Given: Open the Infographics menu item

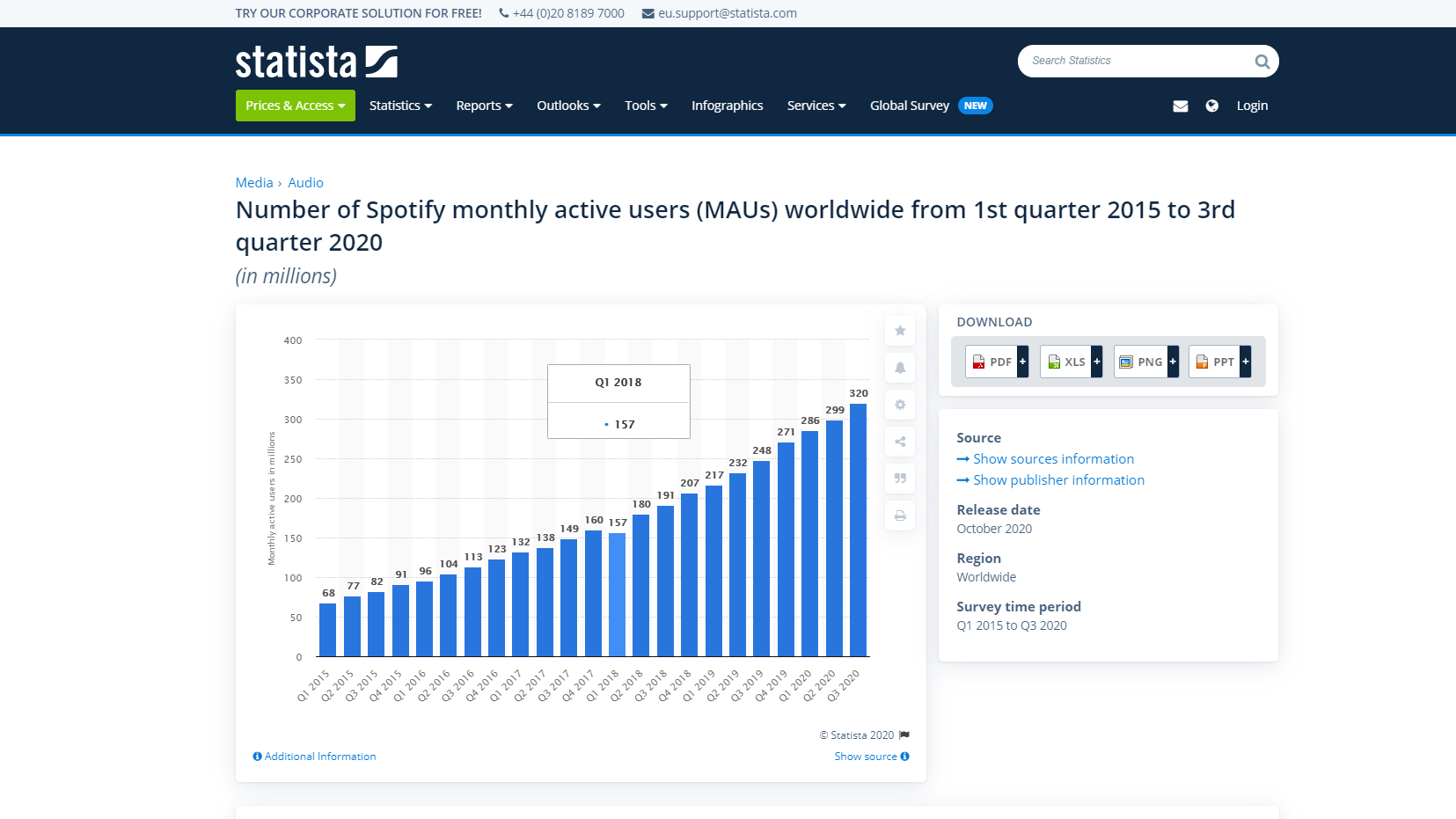Looking at the screenshot, I should (727, 106).
